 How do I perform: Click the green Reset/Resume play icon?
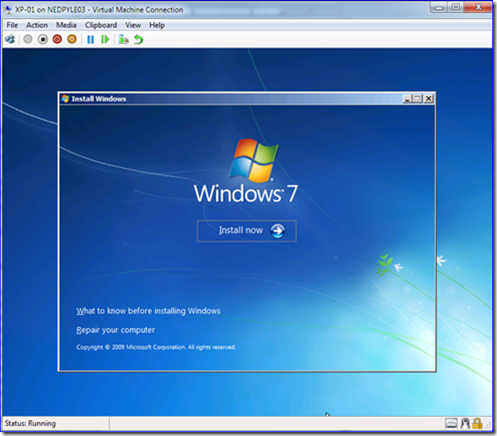pos(105,39)
